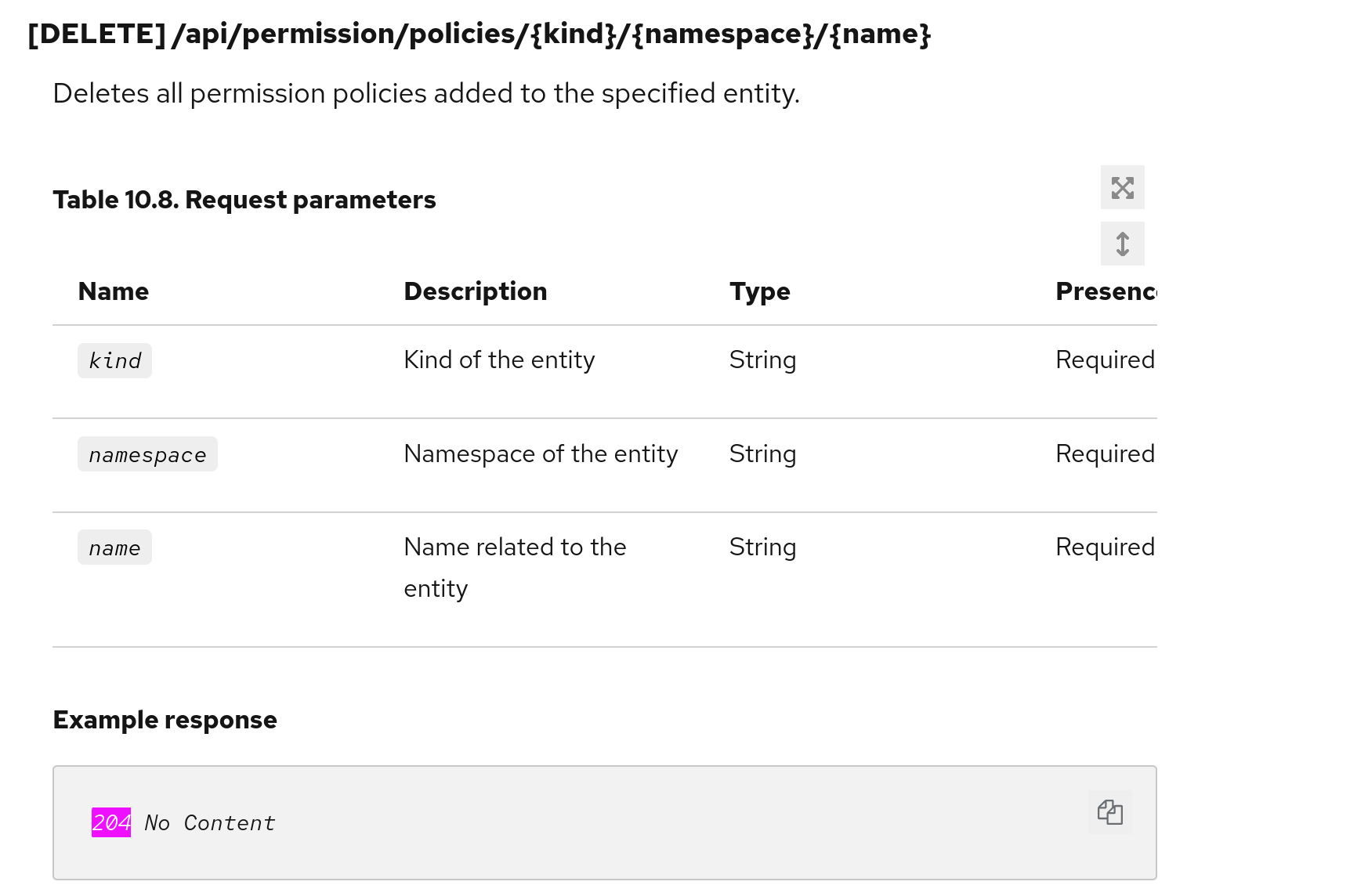
Task: Click the namespace parameter code label
Action: (x=147, y=455)
